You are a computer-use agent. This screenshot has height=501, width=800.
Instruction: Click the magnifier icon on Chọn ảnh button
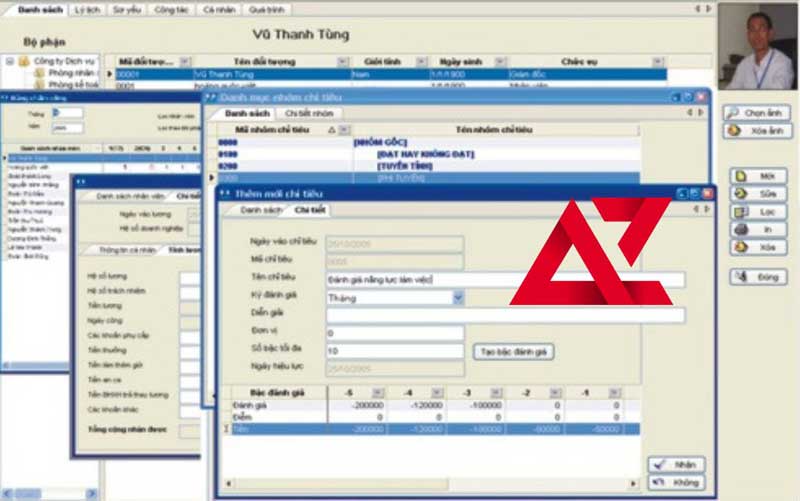coord(733,113)
